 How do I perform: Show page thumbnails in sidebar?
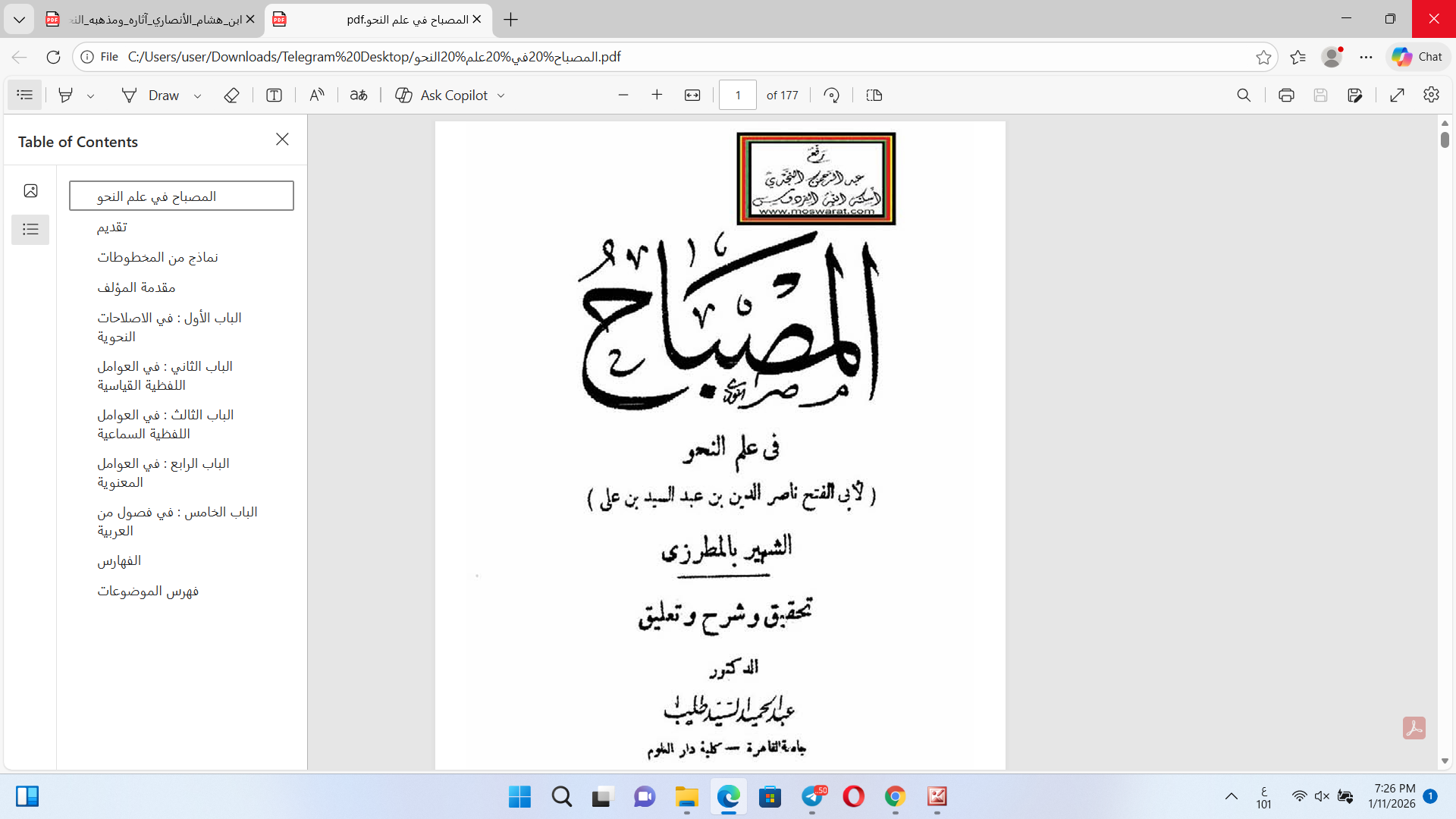[30, 190]
